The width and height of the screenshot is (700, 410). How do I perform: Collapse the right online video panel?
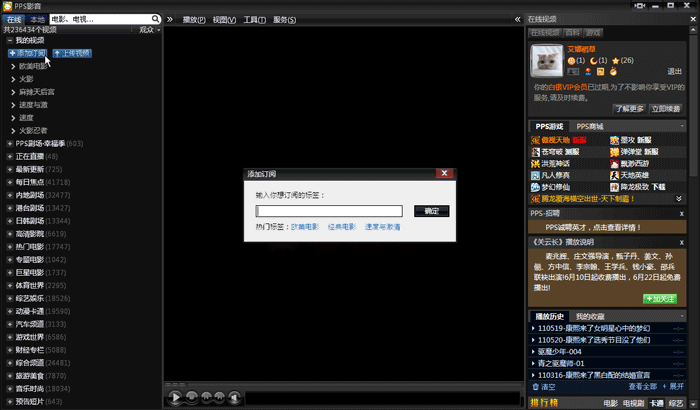pyautogui.click(x=517, y=19)
